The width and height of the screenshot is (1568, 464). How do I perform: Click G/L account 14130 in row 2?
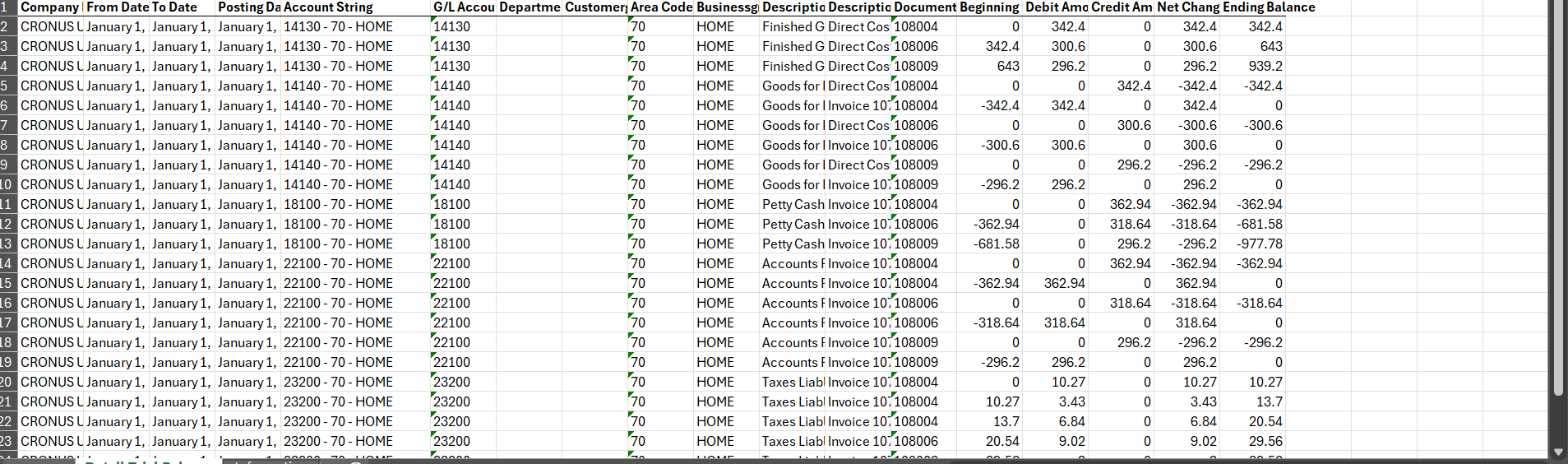[464, 26]
